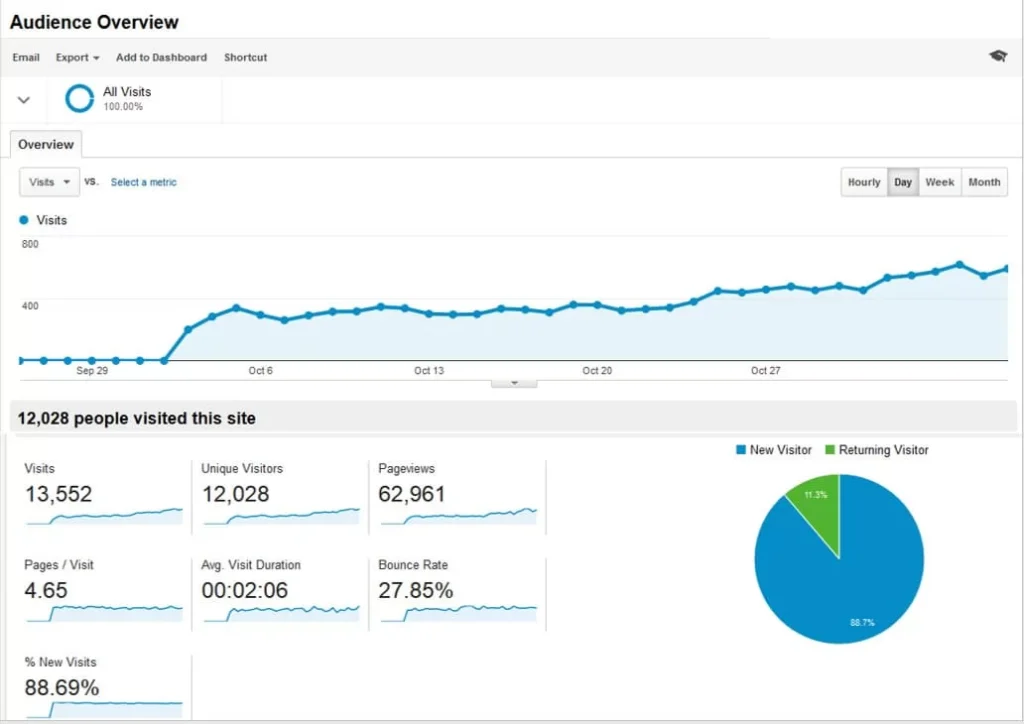Switch graph to Hourly view
Screen dimensions: 1024x724
[x=864, y=182]
